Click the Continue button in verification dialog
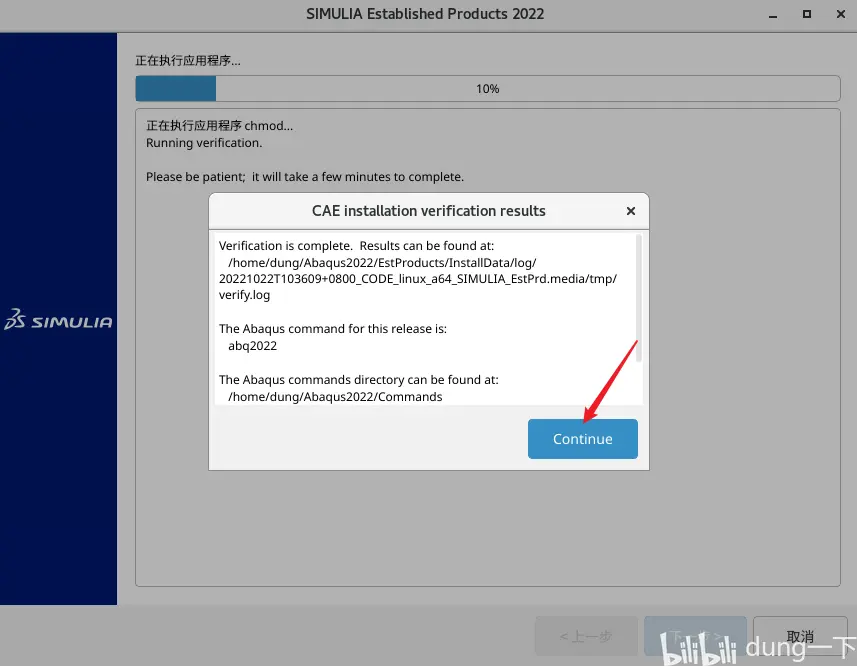Image resolution: width=857 pixels, height=666 pixels. (x=583, y=439)
